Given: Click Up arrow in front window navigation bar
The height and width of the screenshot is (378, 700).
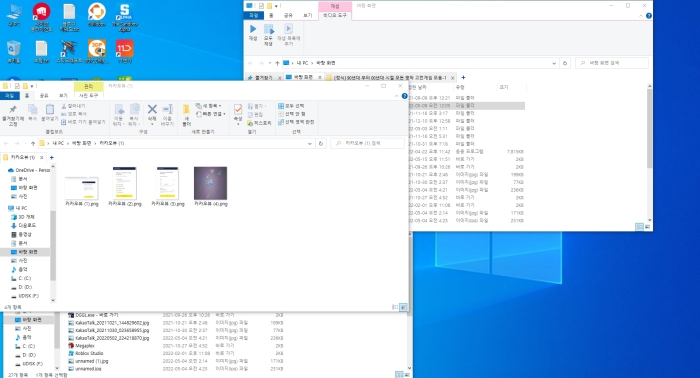Looking at the screenshot, I should coord(33,144).
